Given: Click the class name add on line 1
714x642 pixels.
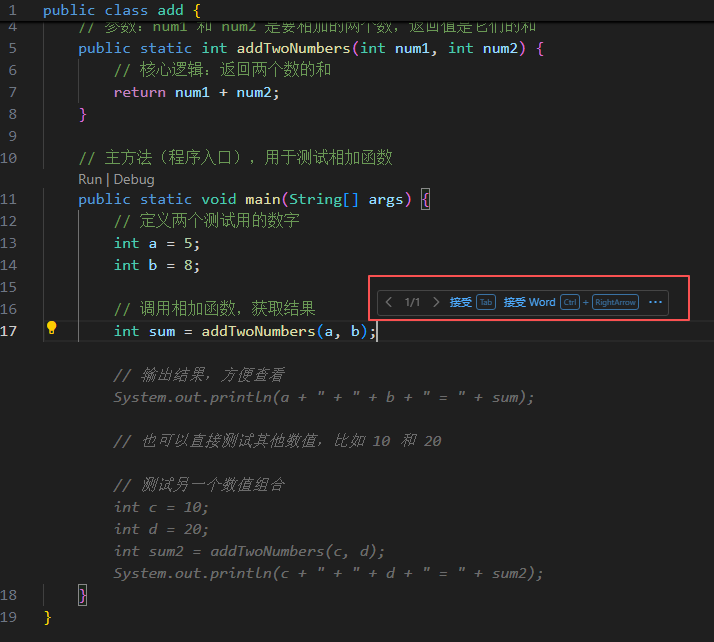Looking at the screenshot, I should [x=171, y=10].
